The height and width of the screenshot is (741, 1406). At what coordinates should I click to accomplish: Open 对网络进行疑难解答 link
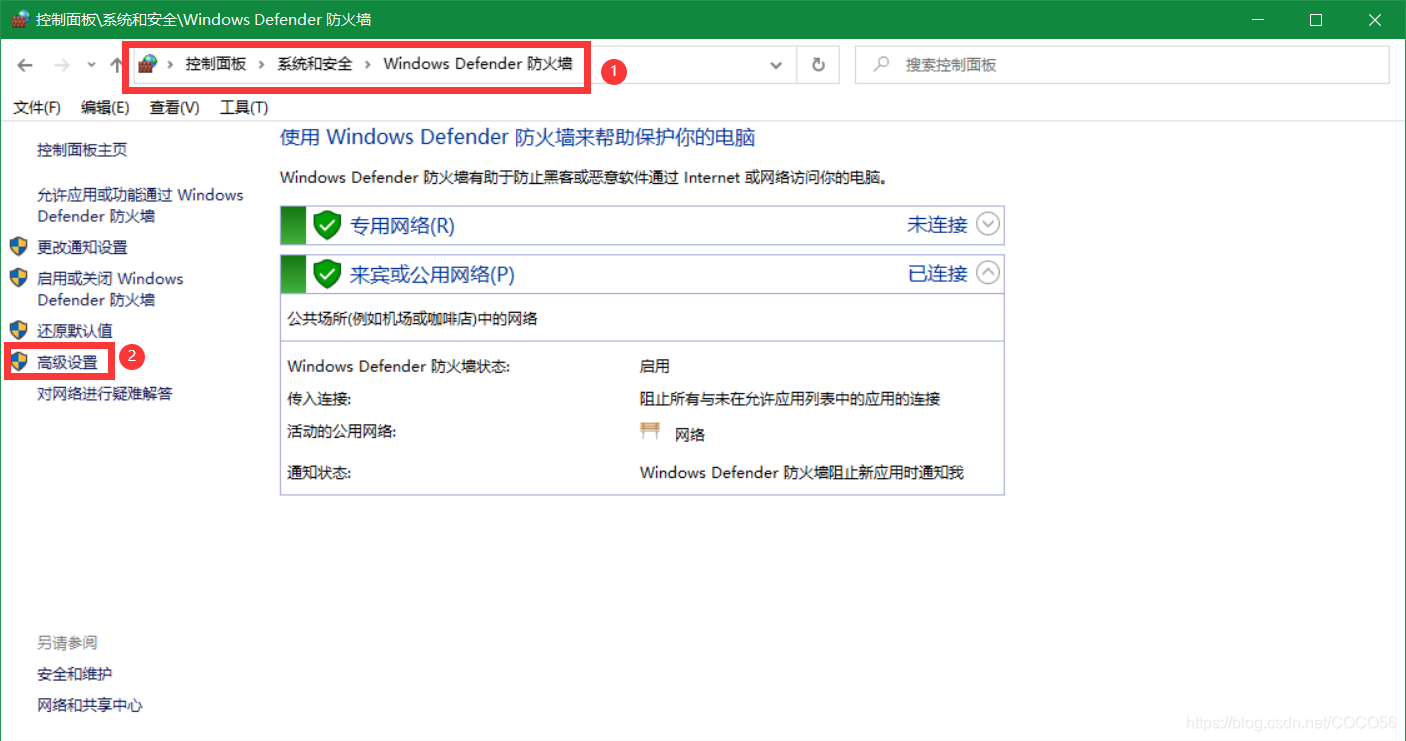click(105, 394)
